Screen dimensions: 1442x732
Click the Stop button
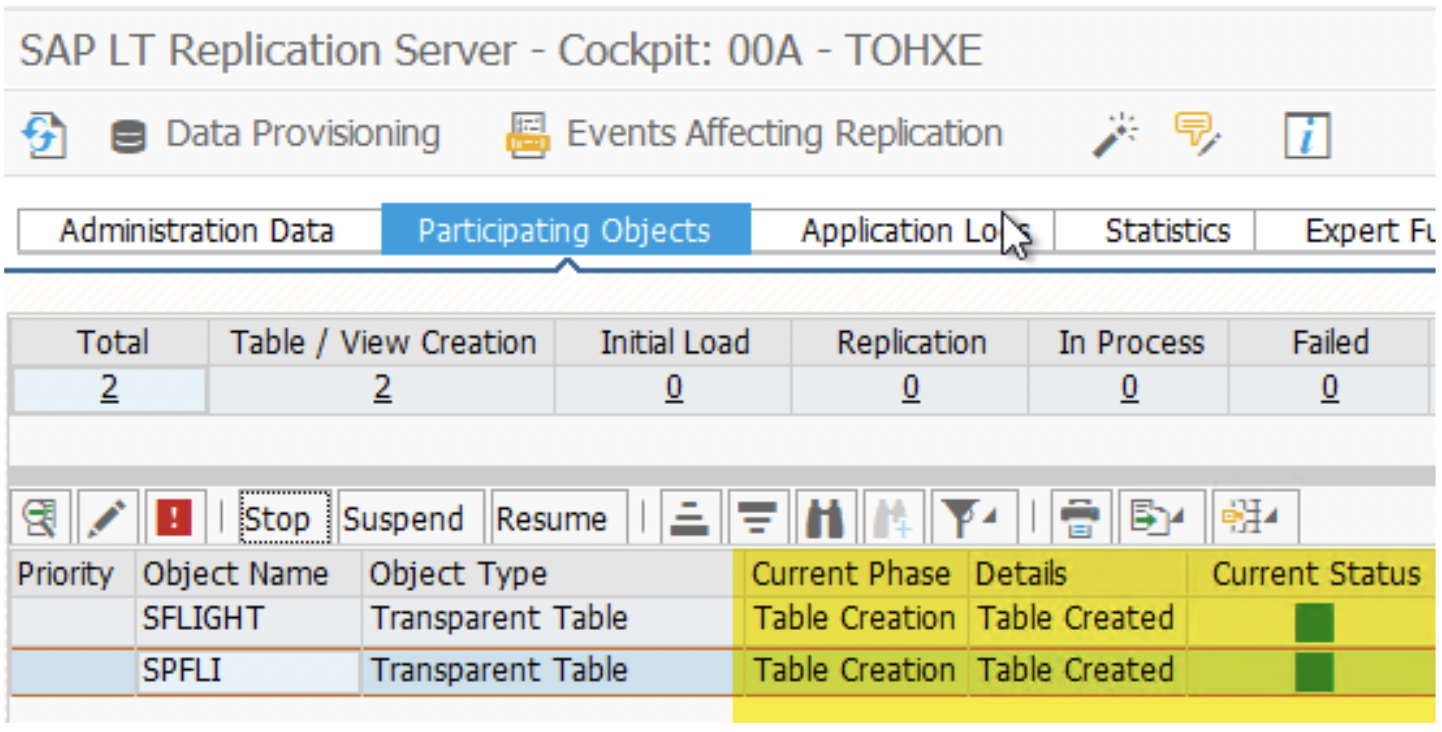point(284,518)
